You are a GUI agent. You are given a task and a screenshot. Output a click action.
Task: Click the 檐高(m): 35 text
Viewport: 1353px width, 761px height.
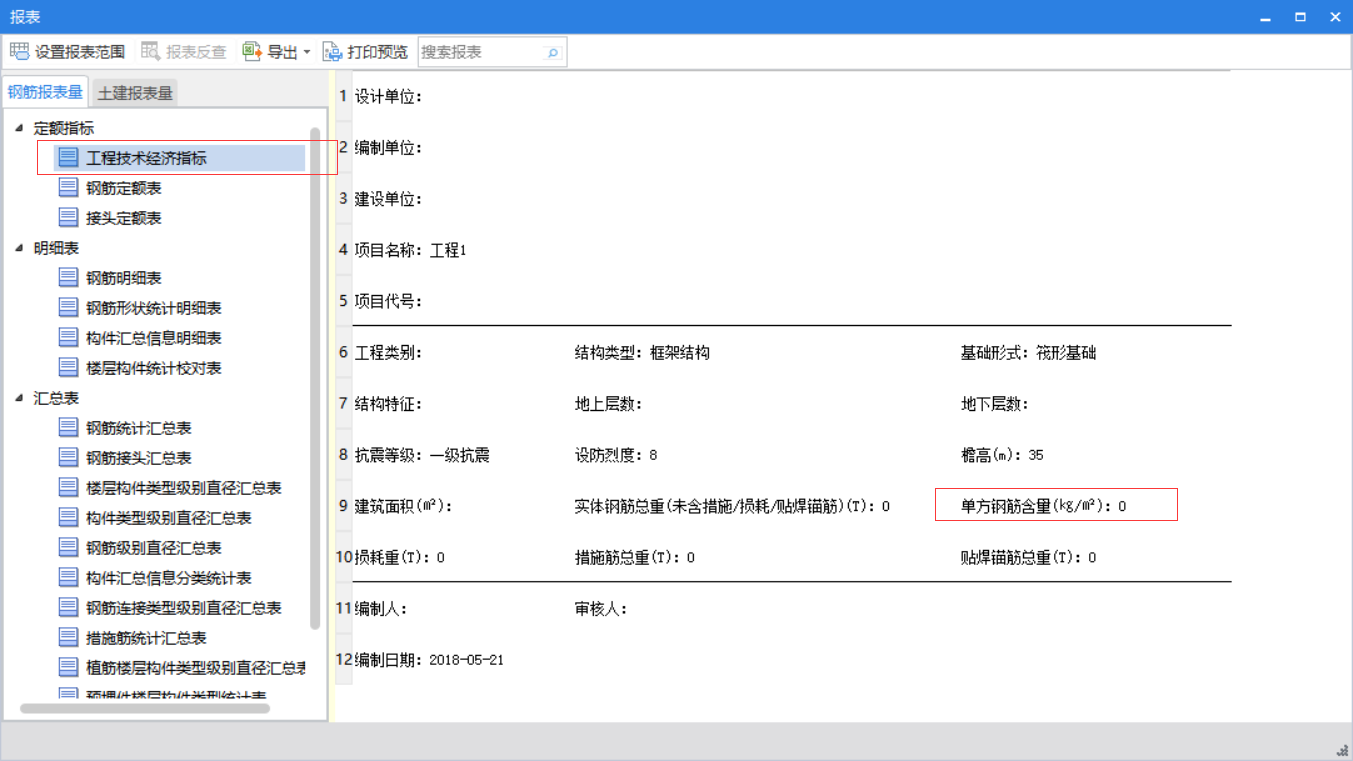point(1002,455)
